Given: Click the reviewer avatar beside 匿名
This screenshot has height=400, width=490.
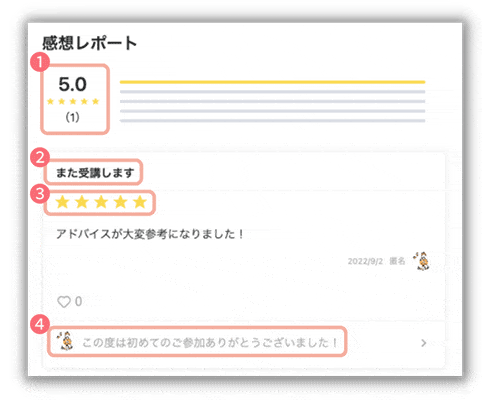Looking at the screenshot, I should 422,261.
